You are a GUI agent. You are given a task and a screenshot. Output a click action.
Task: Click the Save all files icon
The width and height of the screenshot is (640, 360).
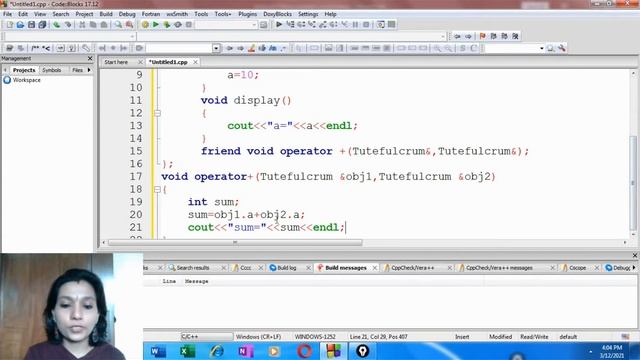point(42,25)
